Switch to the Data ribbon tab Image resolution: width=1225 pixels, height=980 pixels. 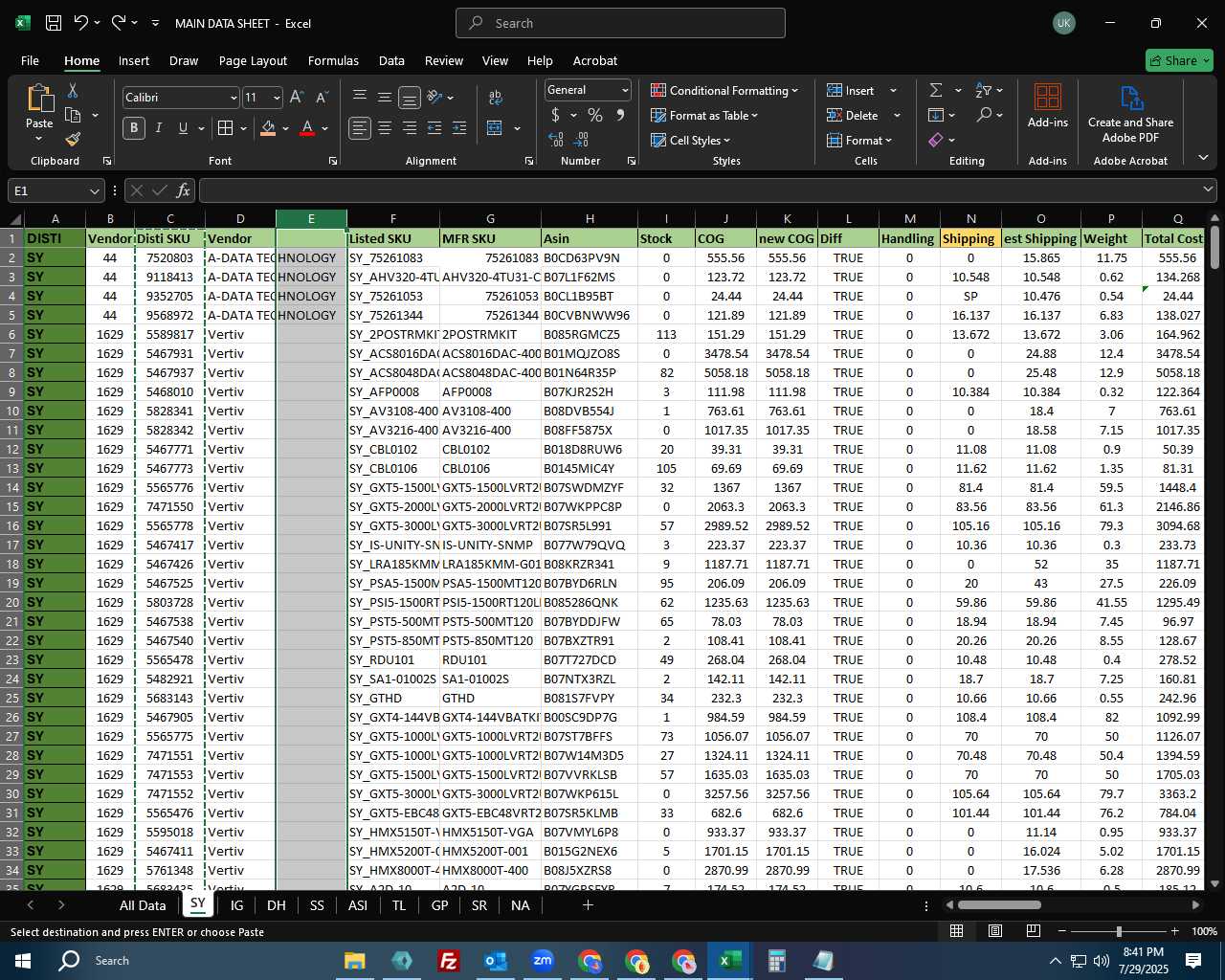pyautogui.click(x=391, y=60)
